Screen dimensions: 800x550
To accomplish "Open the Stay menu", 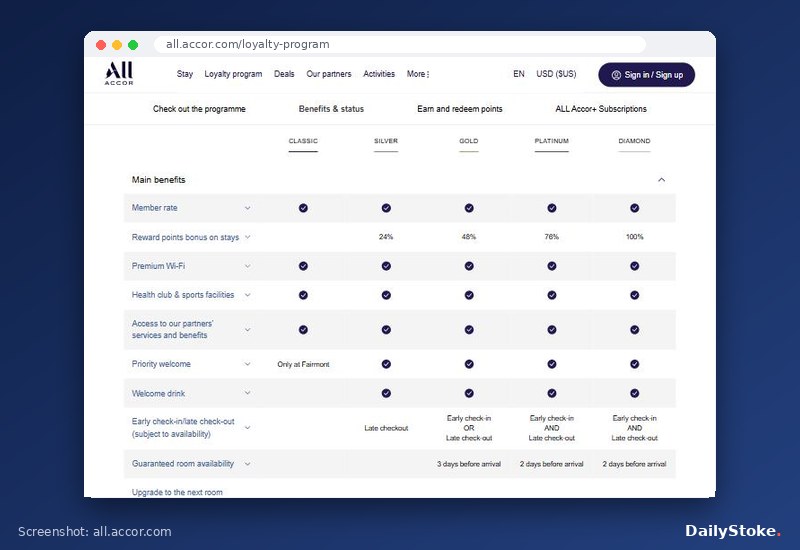I will coord(185,74).
